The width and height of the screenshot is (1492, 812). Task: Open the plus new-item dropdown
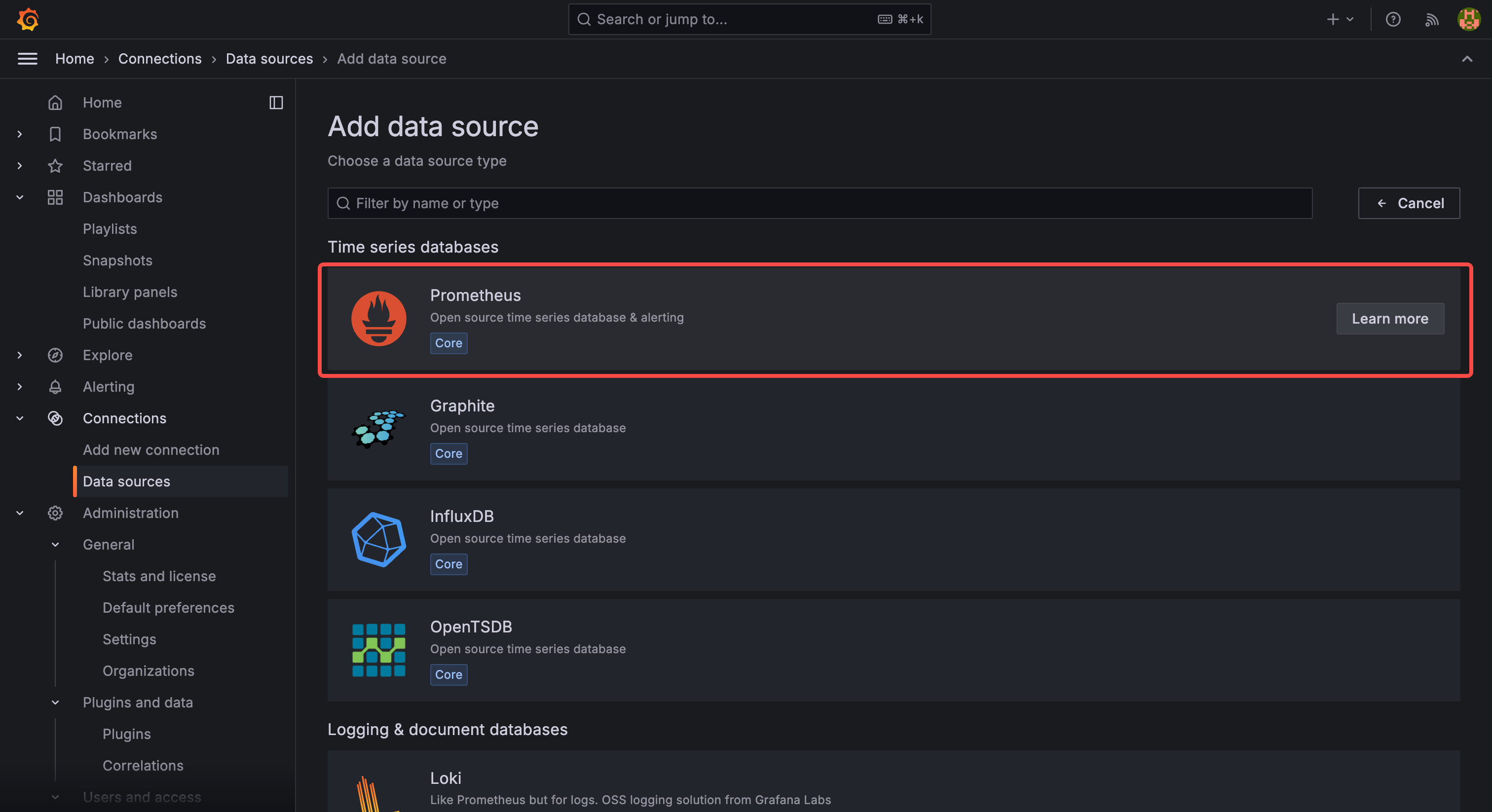point(1340,19)
